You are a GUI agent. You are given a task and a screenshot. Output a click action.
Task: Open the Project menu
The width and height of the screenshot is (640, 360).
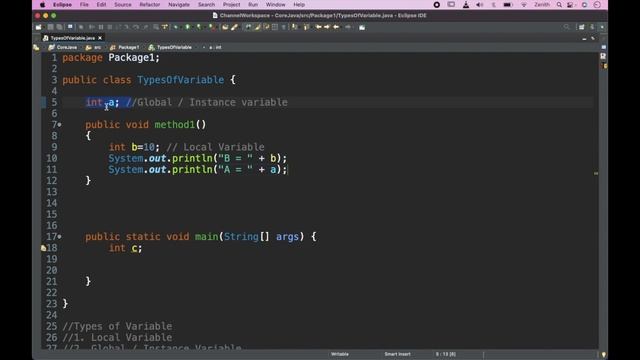[x=231, y=4]
